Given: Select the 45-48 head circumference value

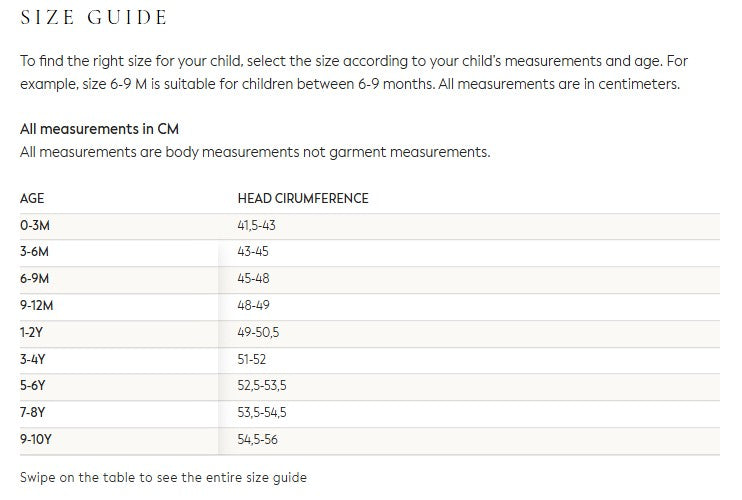Looking at the screenshot, I should click(253, 279).
